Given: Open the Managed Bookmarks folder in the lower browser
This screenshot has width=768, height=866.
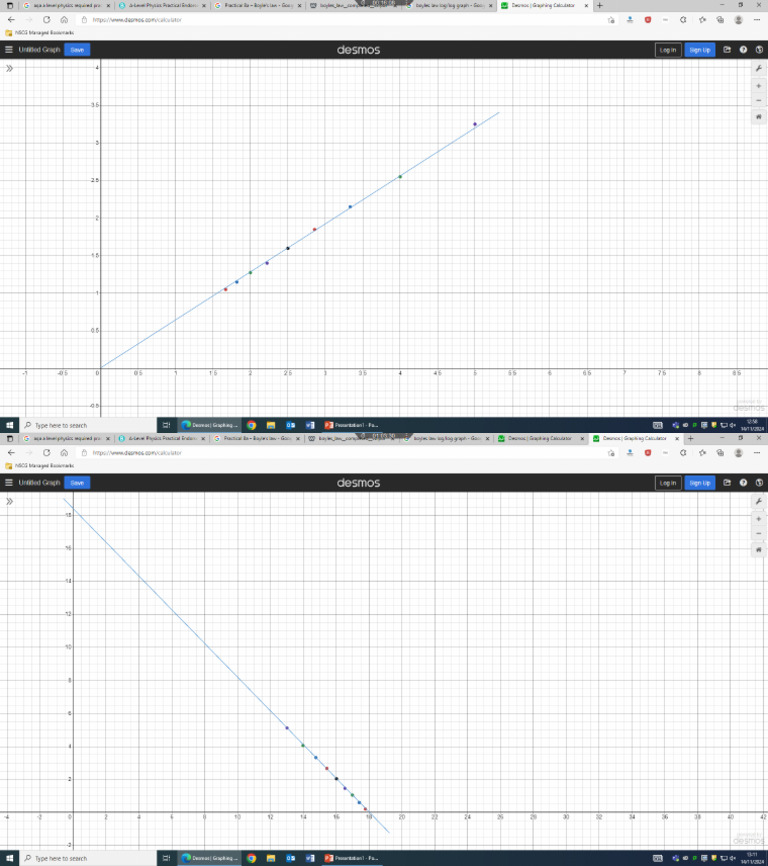Looking at the screenshot, I should pyautogui.click(x=39, y=466).
